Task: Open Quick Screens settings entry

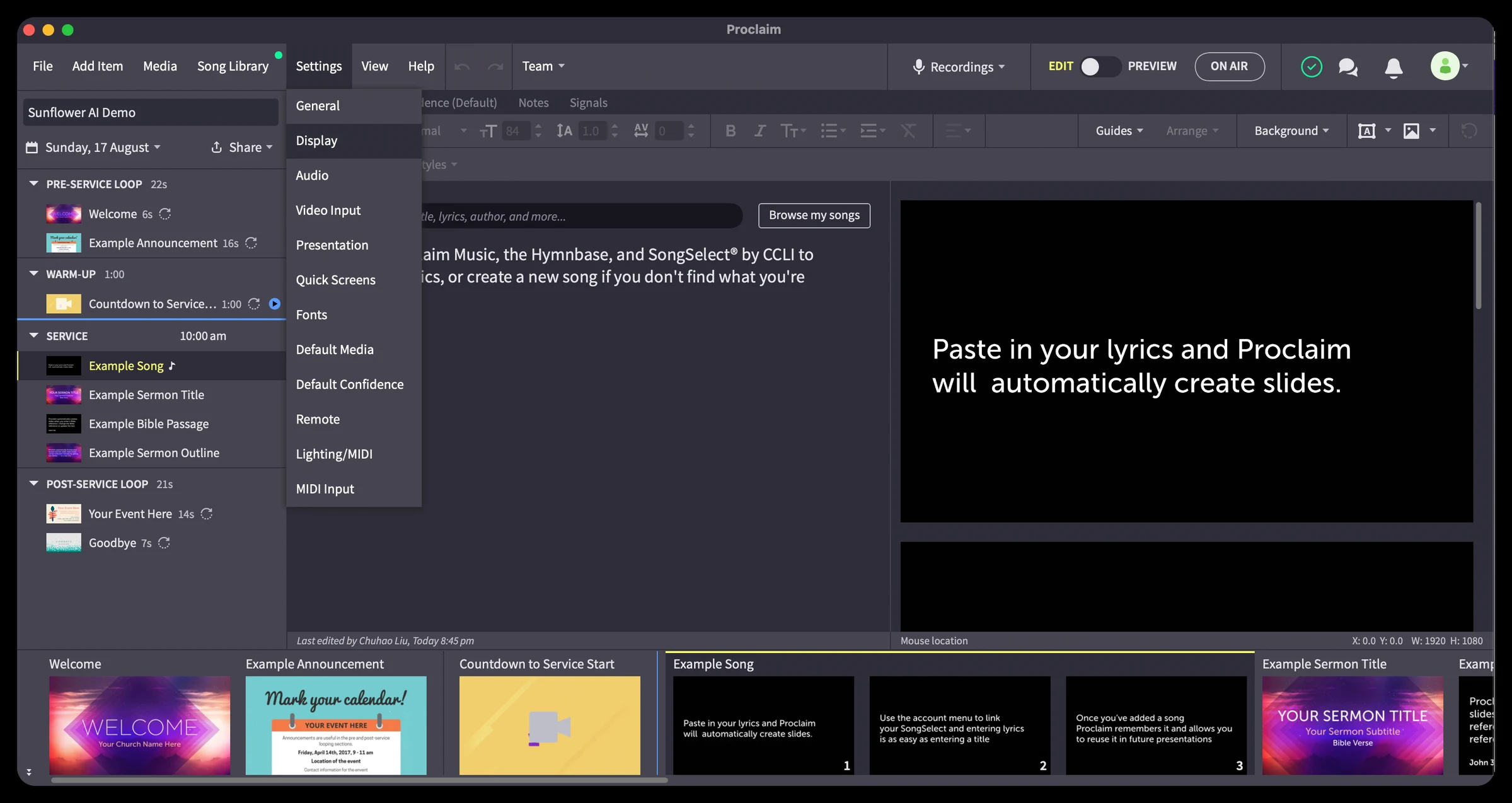Action: click(x=354, y=280)
